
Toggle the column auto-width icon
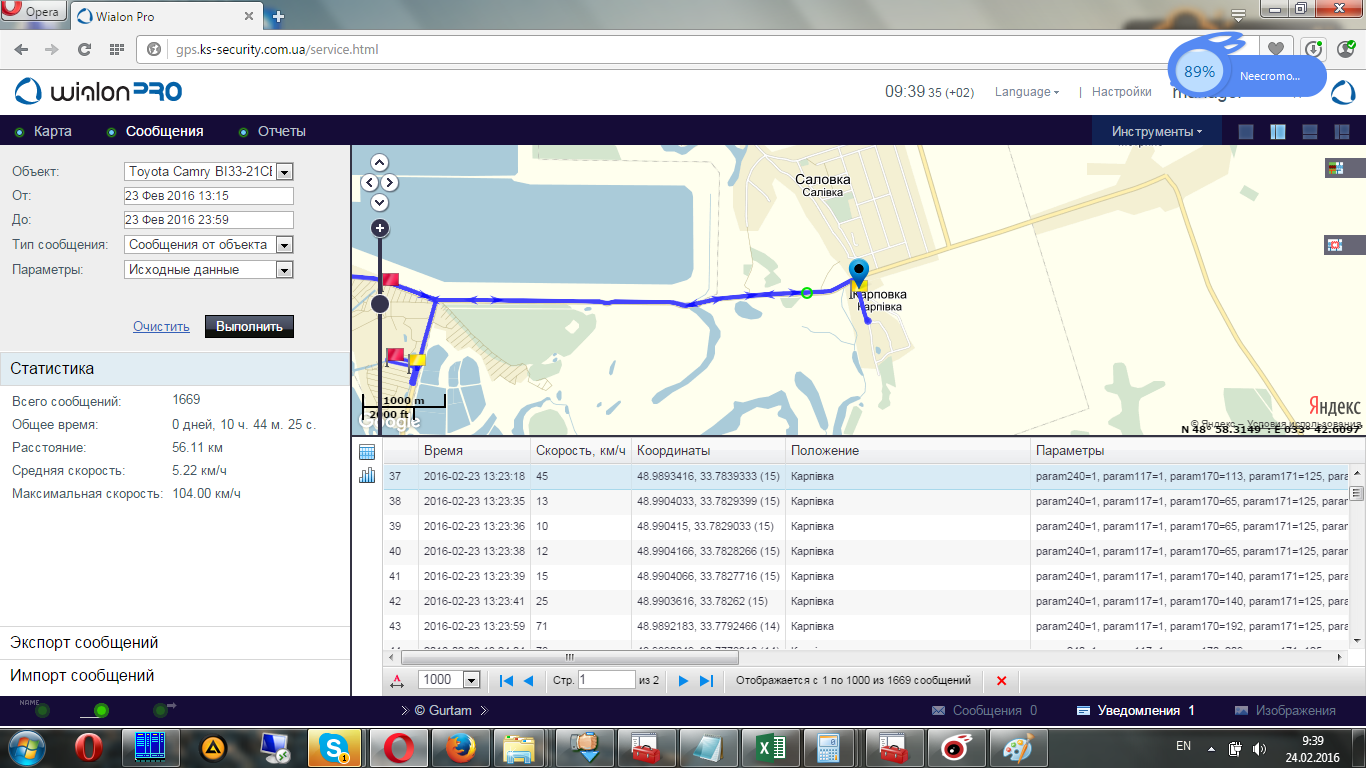point(396,681)
